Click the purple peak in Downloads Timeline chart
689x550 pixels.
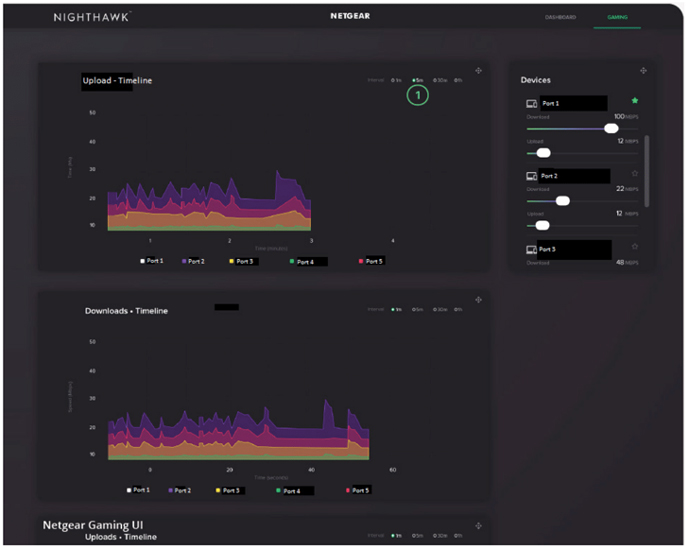tap(327, 413)
